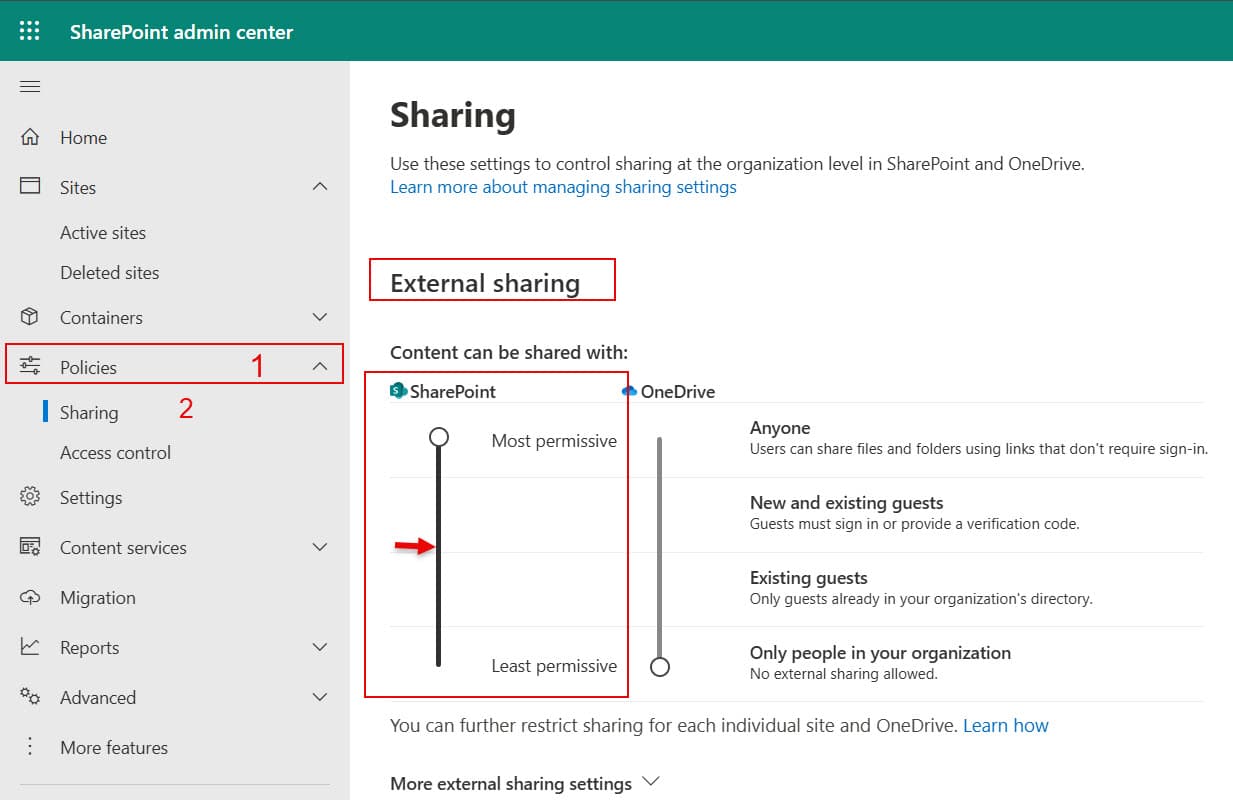The image size is (1233, 800).
Task: Expand the Containers section chevron
Action: click(x=320, y=317)
